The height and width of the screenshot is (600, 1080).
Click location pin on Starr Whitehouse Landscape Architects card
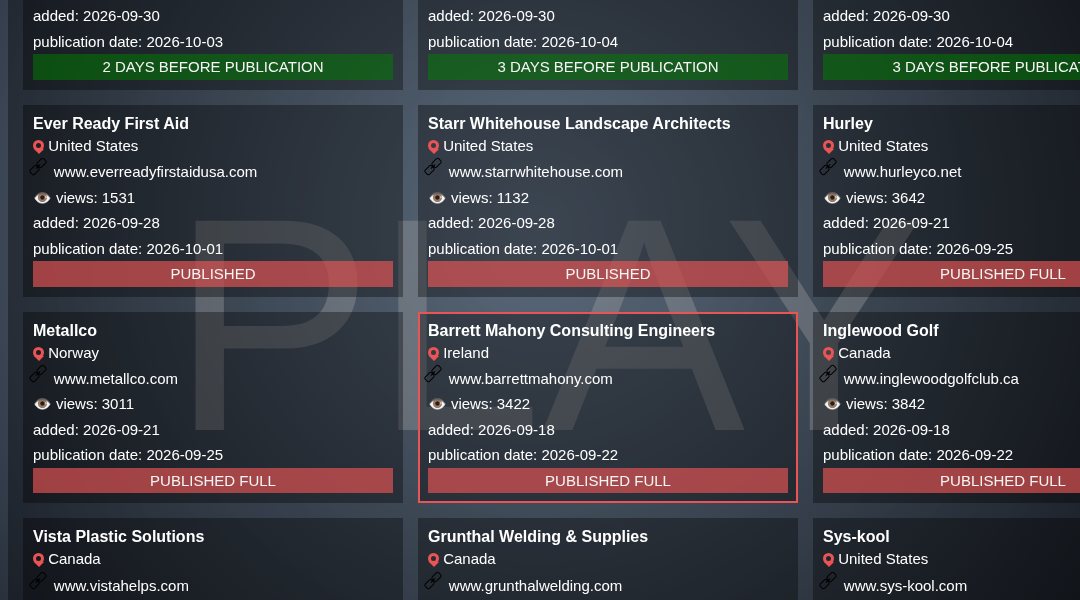433,147
